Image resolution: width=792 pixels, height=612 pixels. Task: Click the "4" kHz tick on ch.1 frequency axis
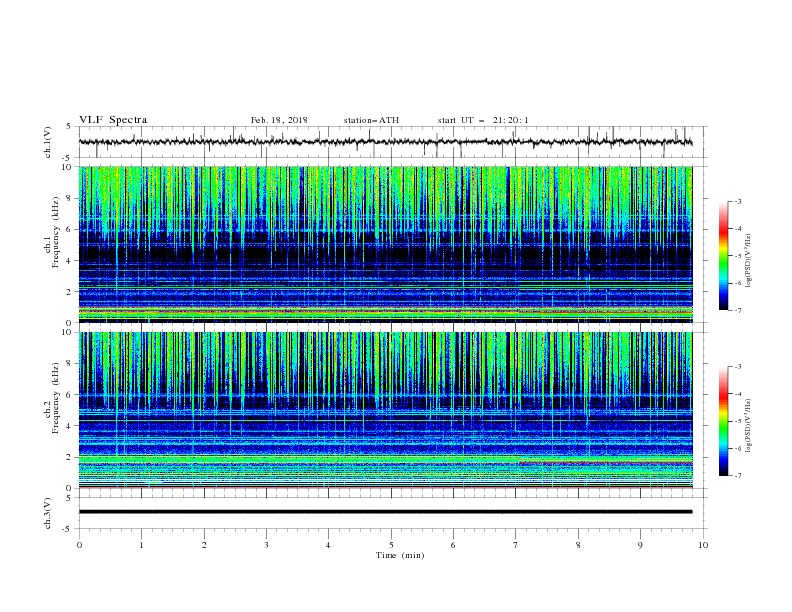click(x=70, y=261)
